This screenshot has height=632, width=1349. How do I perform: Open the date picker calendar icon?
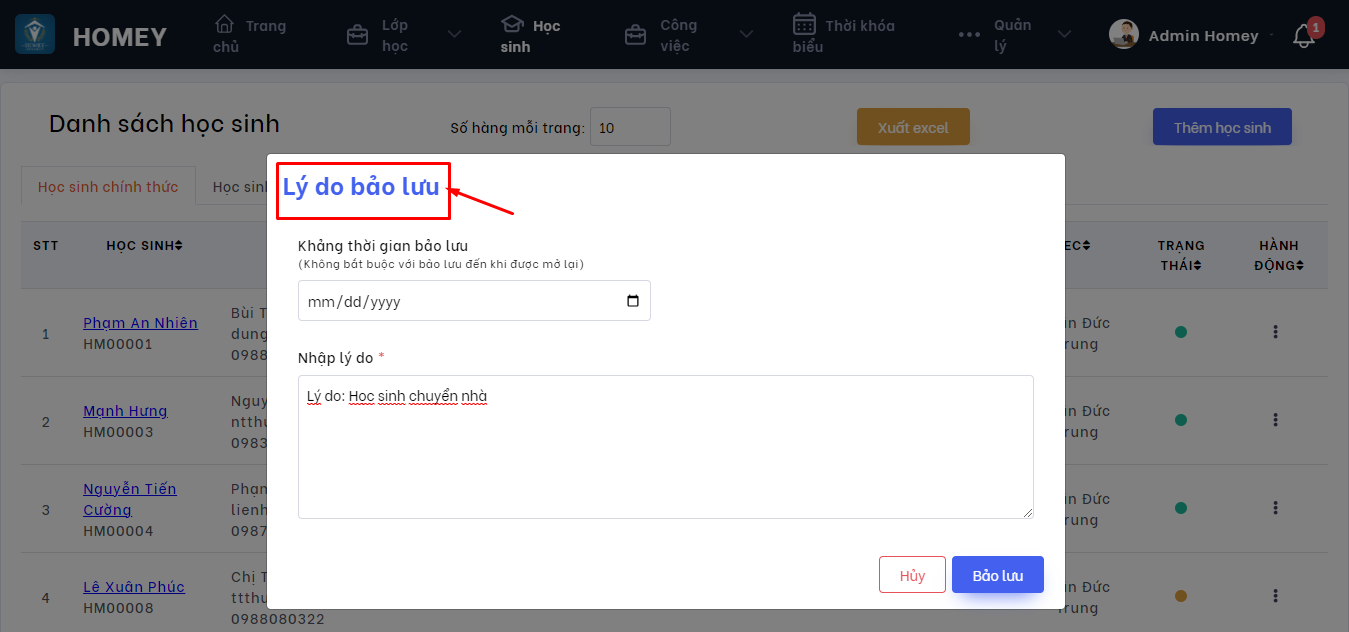point(632,300)
